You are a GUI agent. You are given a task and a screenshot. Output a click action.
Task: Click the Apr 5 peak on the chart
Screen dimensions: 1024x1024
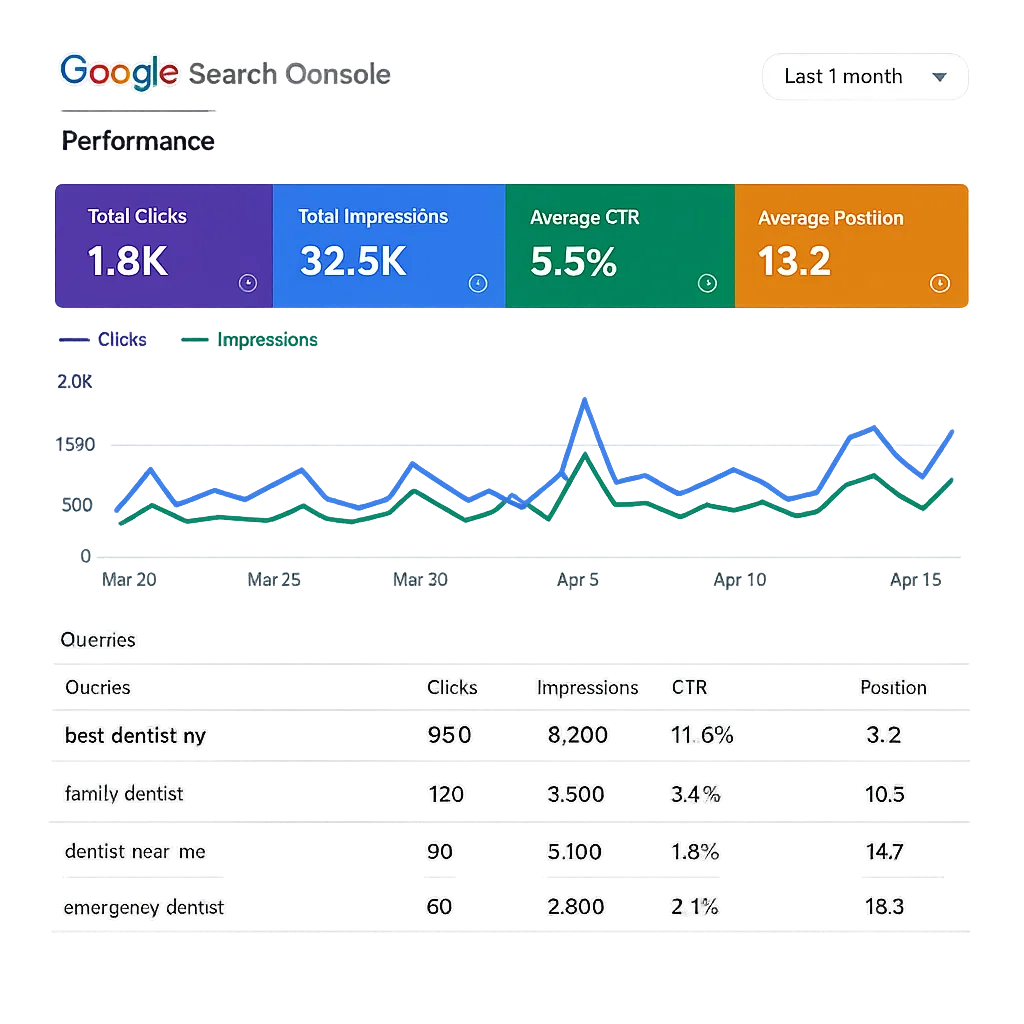[x=583, y=402]
